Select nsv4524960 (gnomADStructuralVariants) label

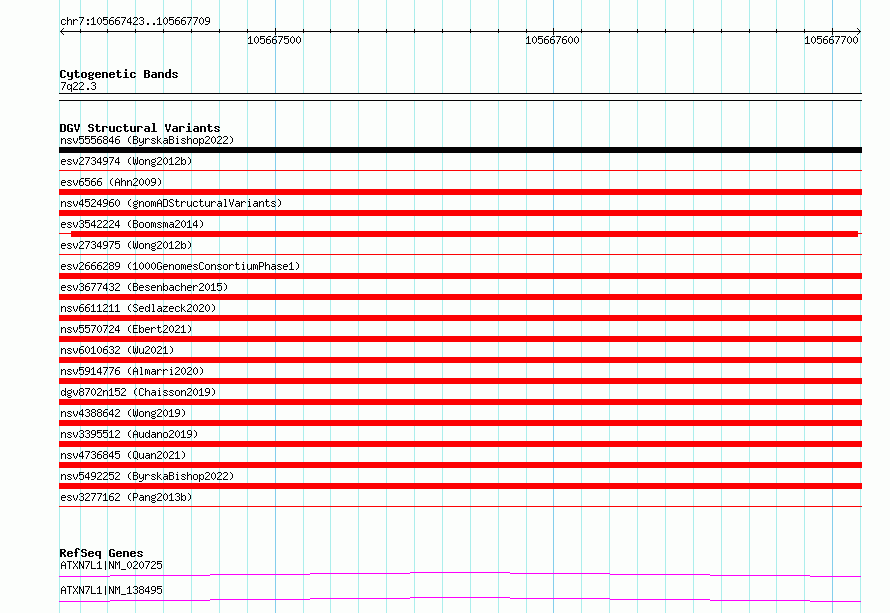171,203
